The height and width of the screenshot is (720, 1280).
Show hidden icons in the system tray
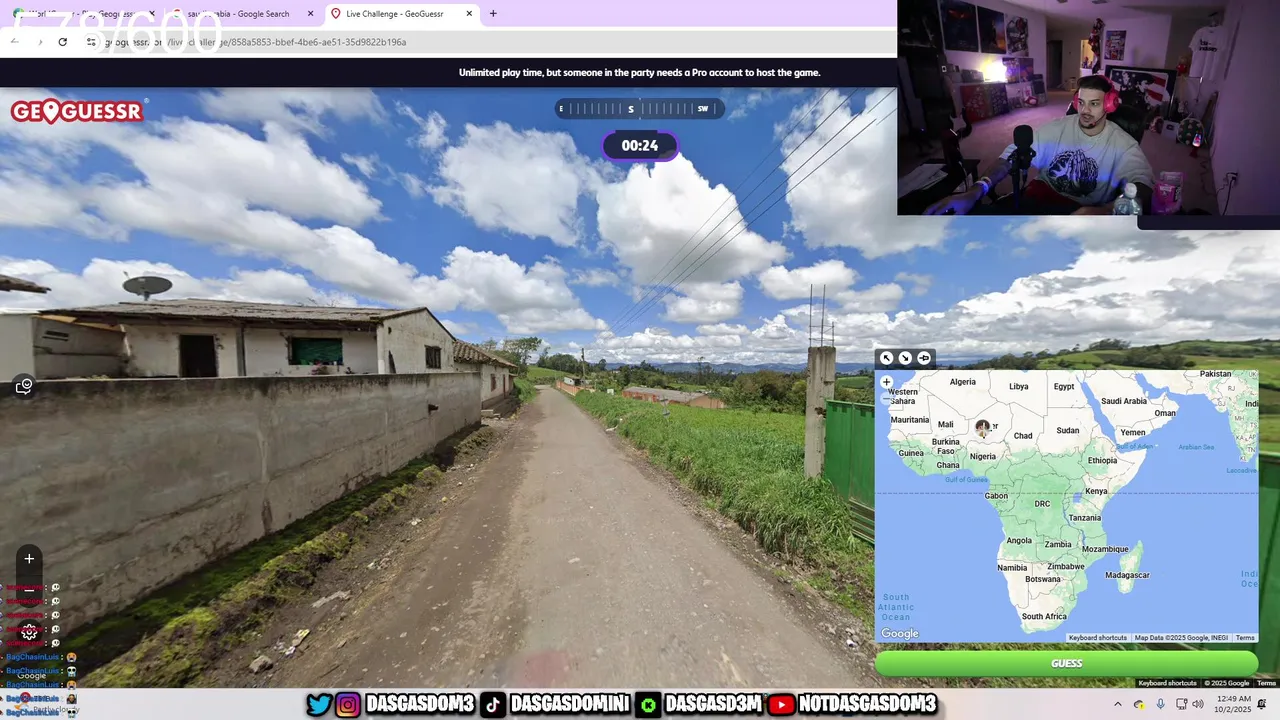click(x=1118, y=704)
